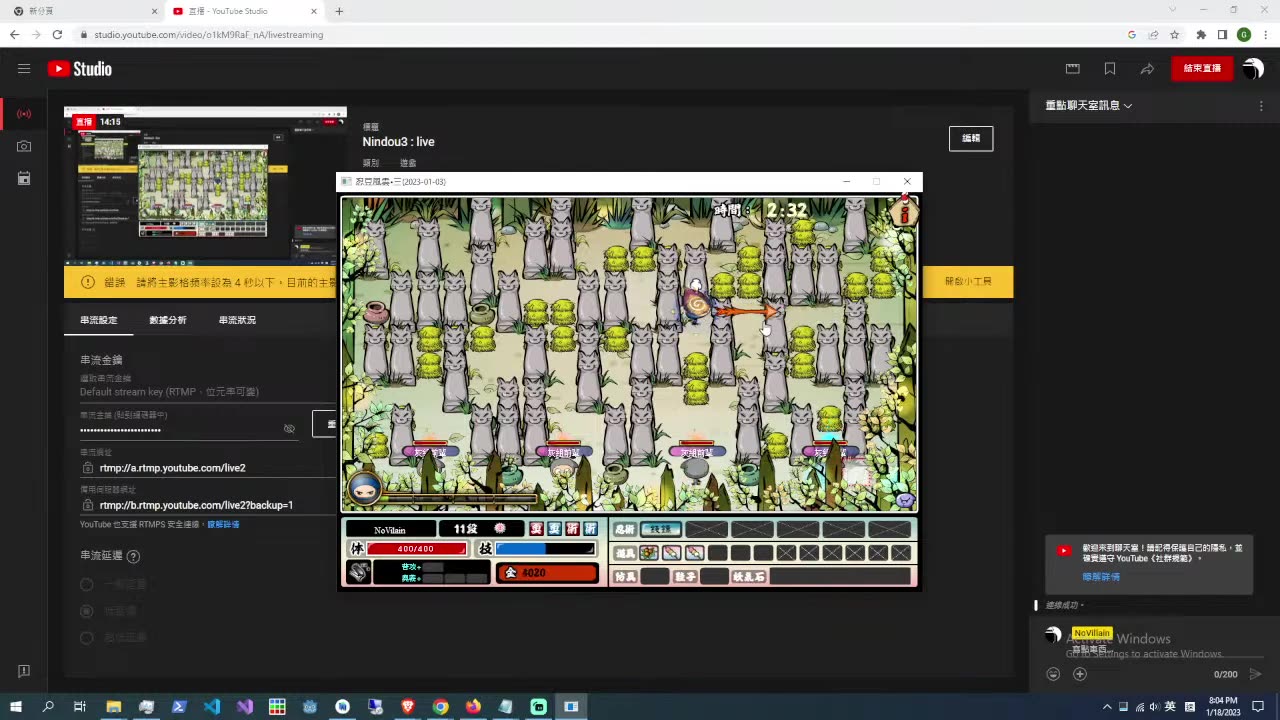Open the chat panel three-dot menu

[x=1261, y=106]
